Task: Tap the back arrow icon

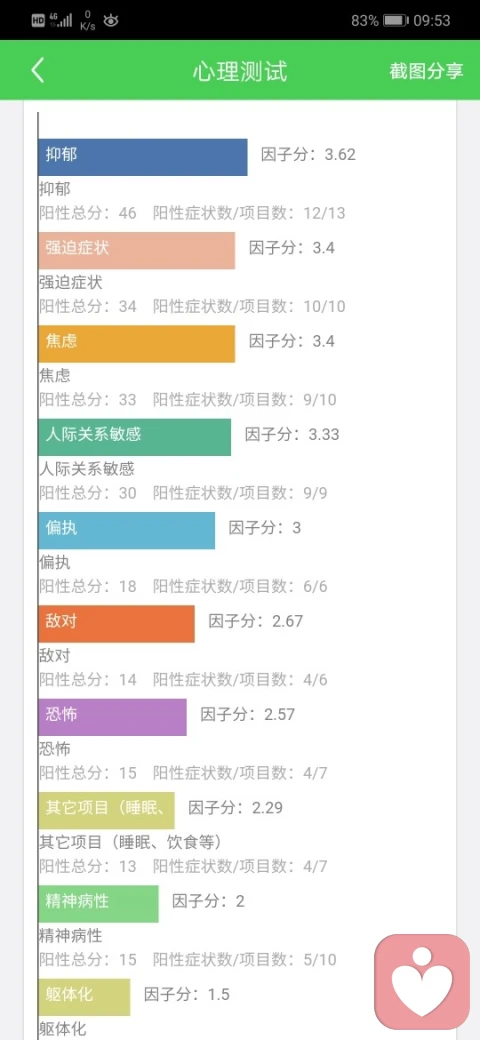Action: coord(38,70)
